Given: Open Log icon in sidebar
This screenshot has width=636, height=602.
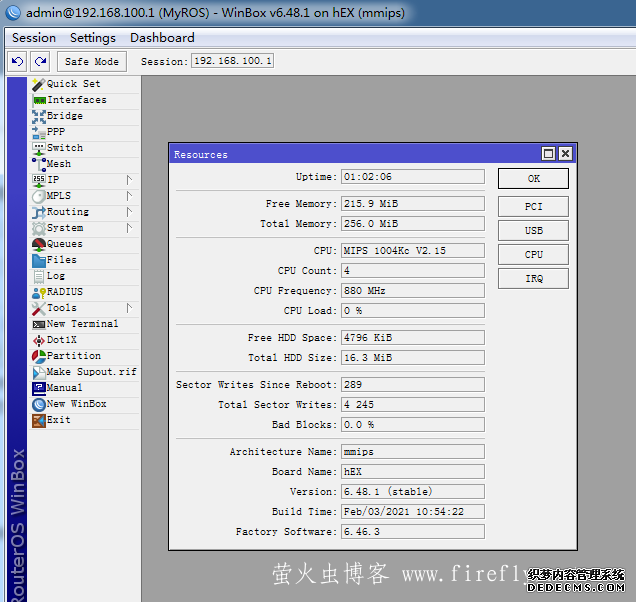Looking at the screenshot, I should 39,276.
